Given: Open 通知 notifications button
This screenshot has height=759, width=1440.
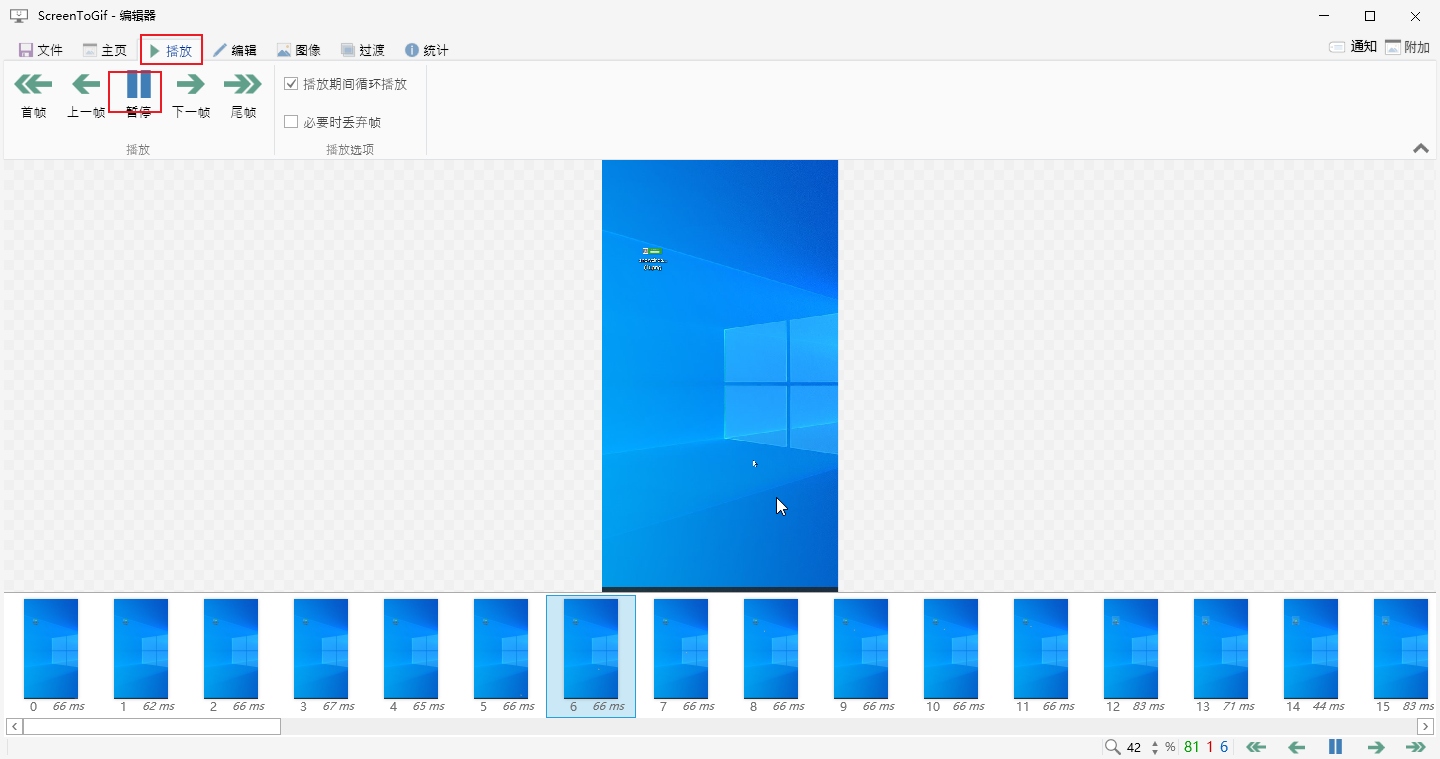Looking at the screenshot, I should tap(1352, 47).
